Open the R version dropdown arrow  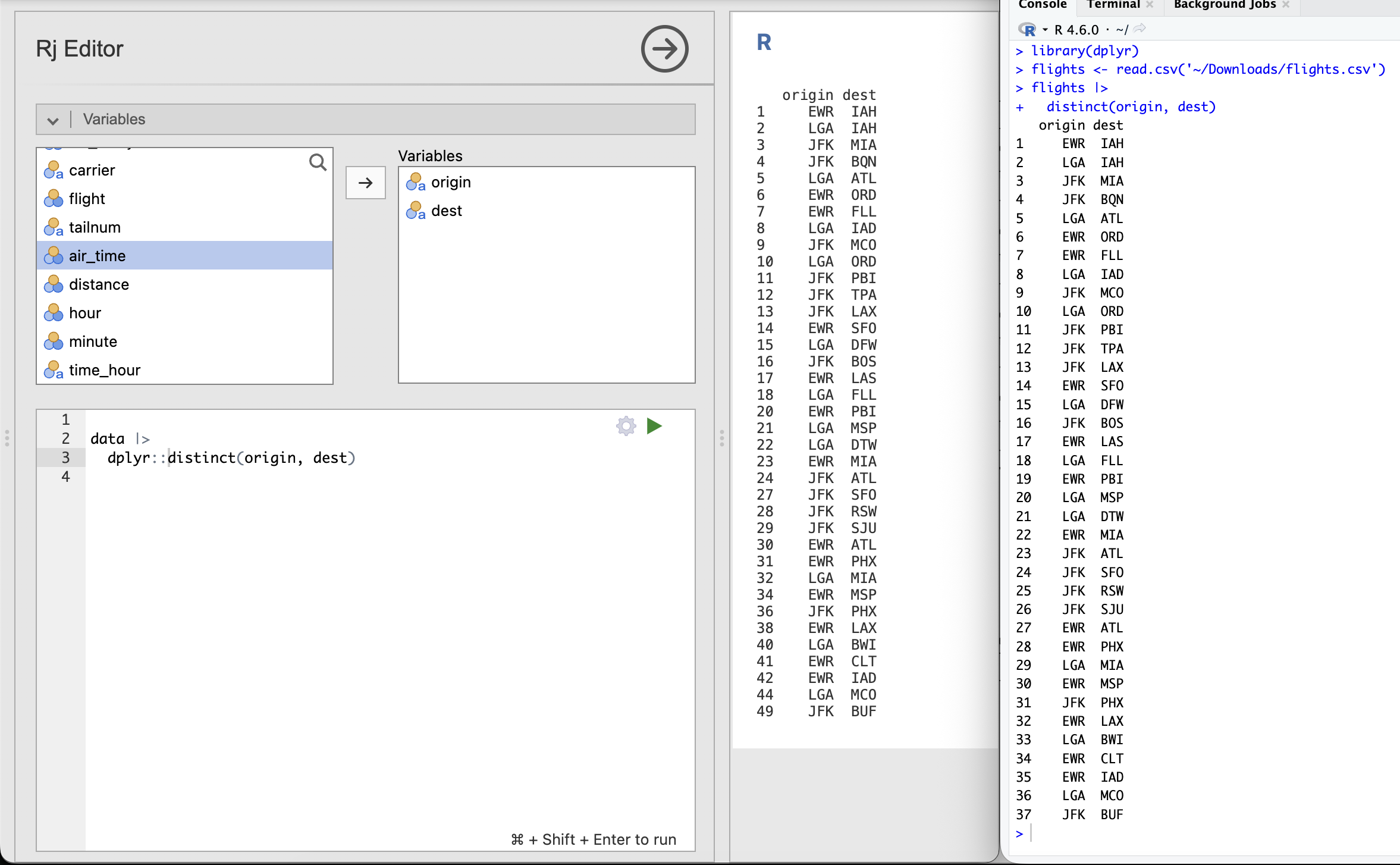tap(1045, 29)
